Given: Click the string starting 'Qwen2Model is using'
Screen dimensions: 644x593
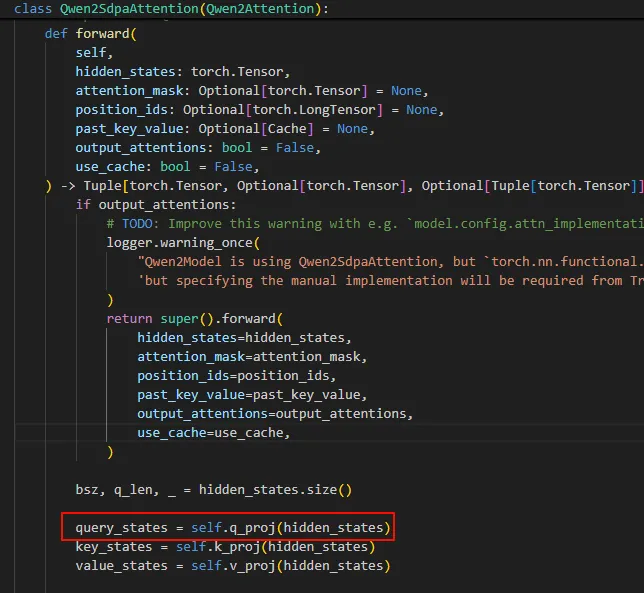Looking at the screenshot, I should 391,262.
